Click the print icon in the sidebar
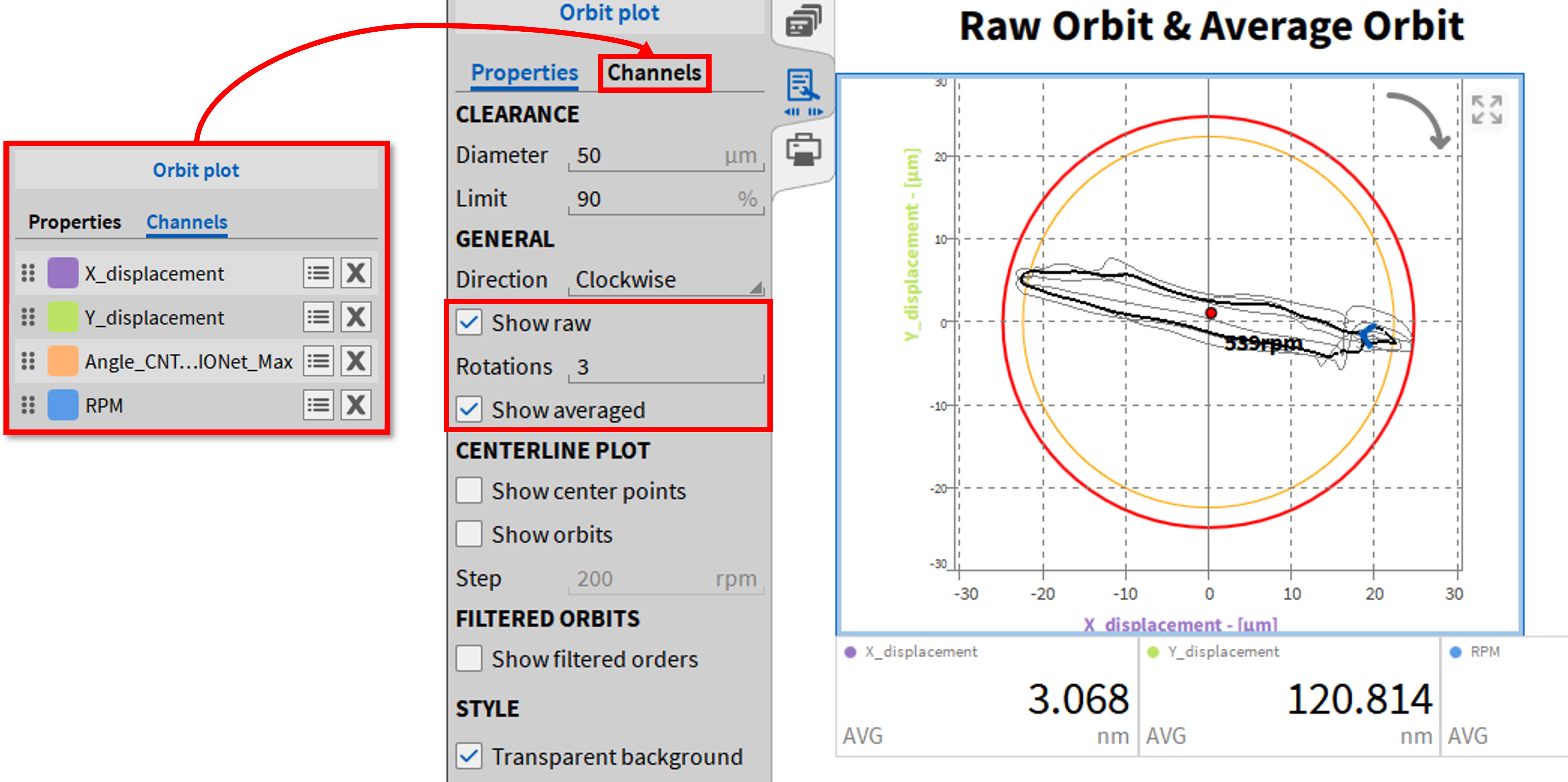Viewport: 1568px width, 782px height. (x=803, y=150)
